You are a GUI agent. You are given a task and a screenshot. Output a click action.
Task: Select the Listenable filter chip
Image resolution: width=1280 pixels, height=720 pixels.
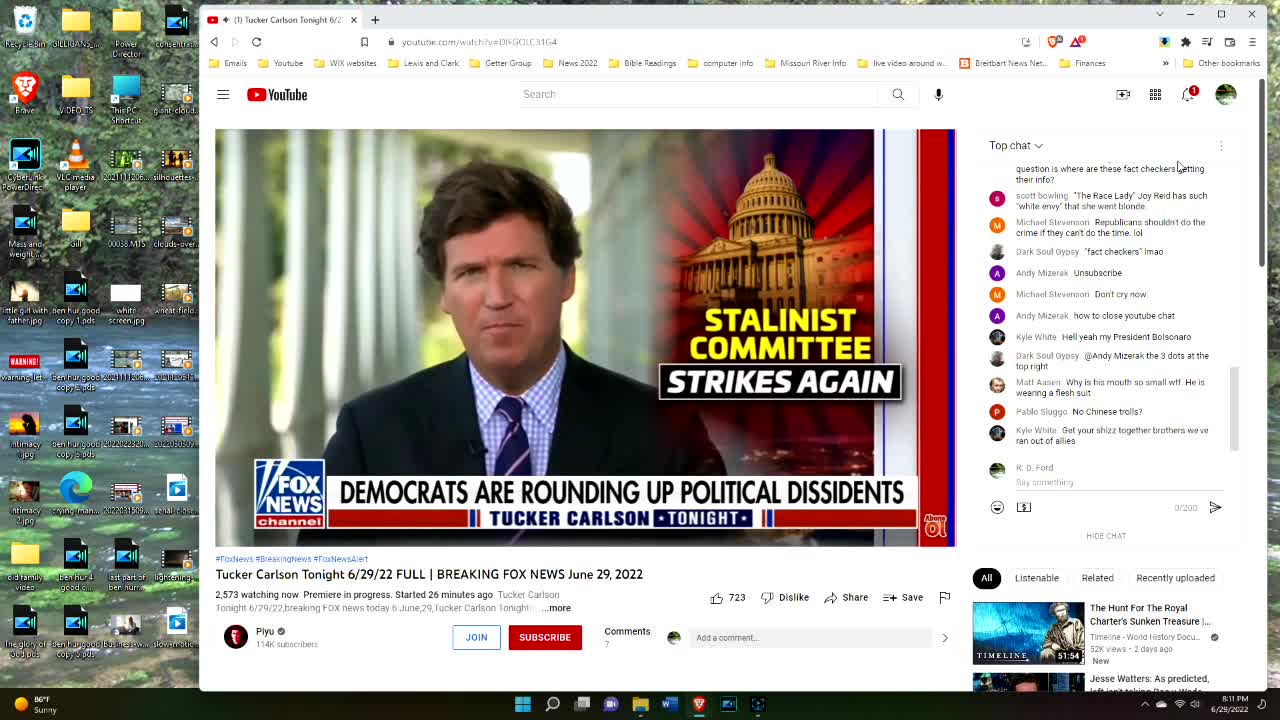pos(1037,578)
